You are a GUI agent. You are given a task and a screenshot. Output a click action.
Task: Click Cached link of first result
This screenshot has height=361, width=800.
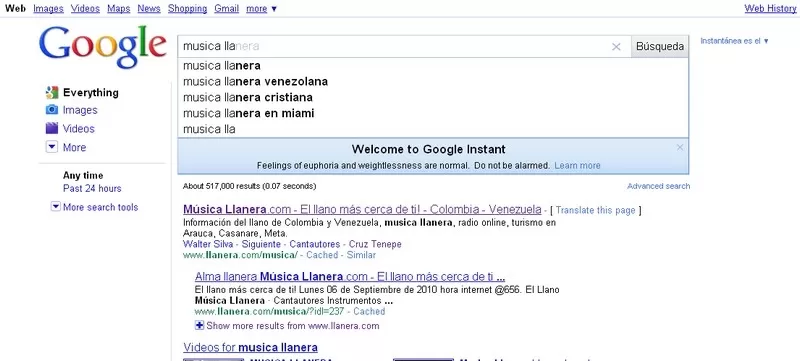coord(322,255)
